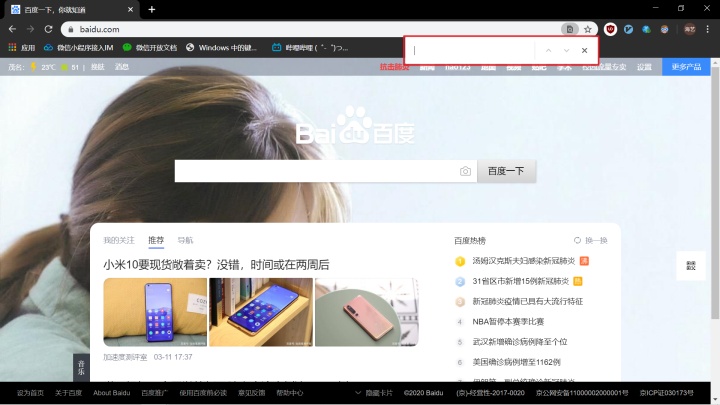Viewport: 720px width, 405px height.
Task: Switch to the 推荐 tab
Action: [156, 240]
